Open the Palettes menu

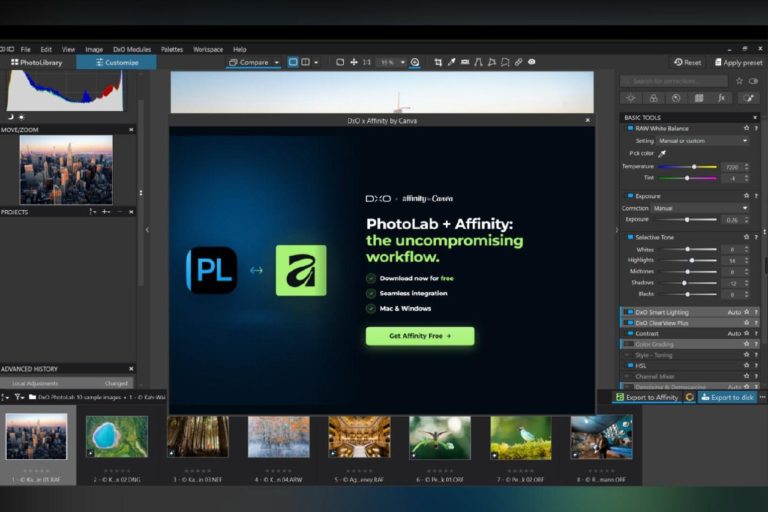pyautogui.click(x=172, y=49)
